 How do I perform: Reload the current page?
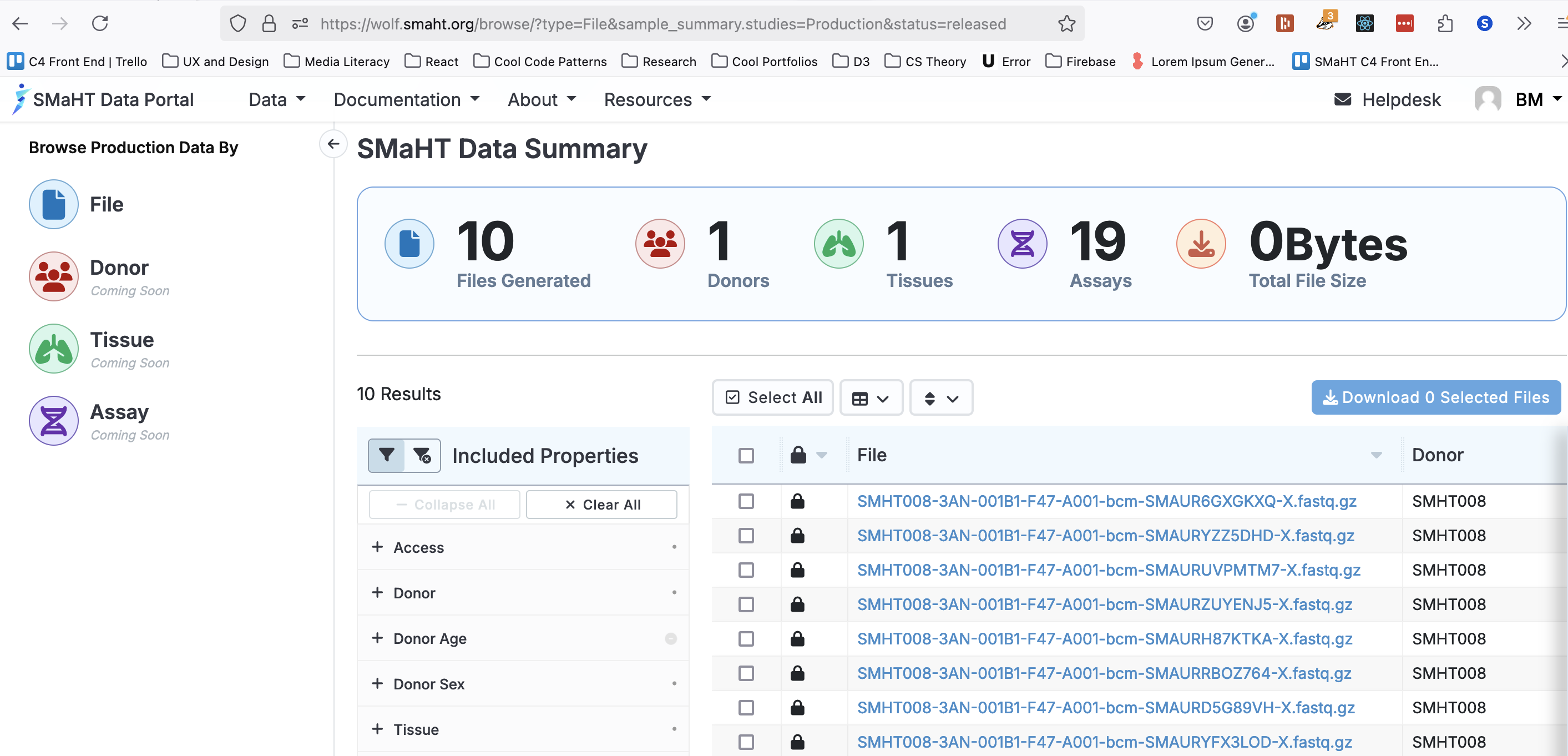[100, 24]
